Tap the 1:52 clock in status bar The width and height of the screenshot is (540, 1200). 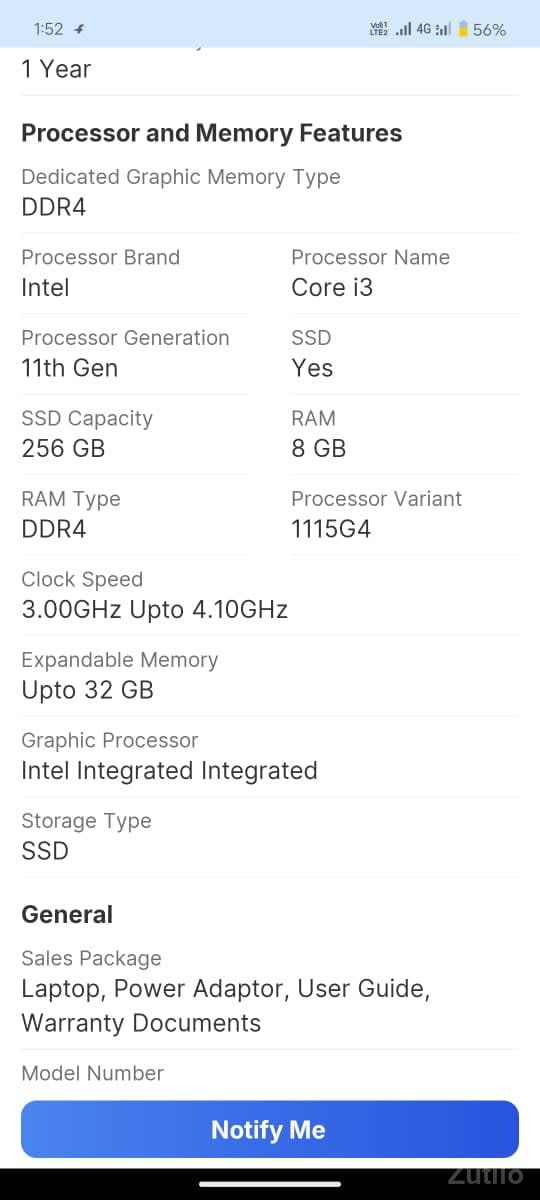pos(48,29)
